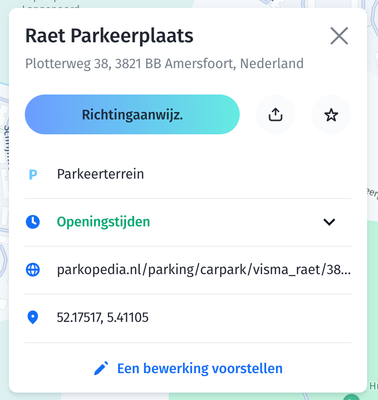Click the location pin icon
The height and width of the screenshot is (400, 378).
[x=33, y=317]
